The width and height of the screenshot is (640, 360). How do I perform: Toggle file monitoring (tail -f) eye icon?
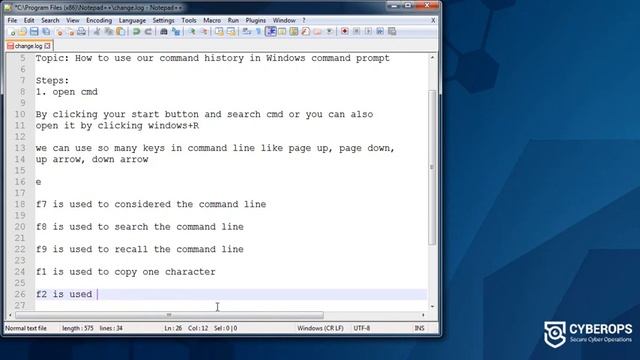coord(329,31)
